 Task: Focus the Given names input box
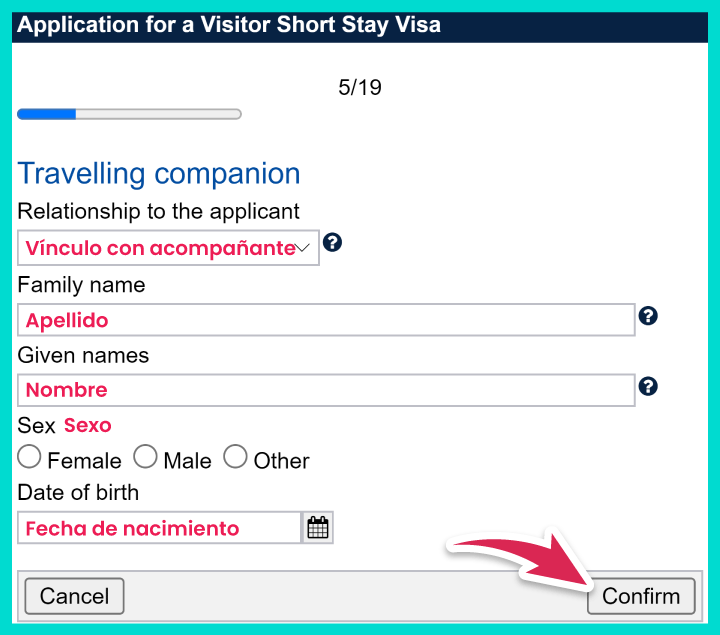click(326, 390)
